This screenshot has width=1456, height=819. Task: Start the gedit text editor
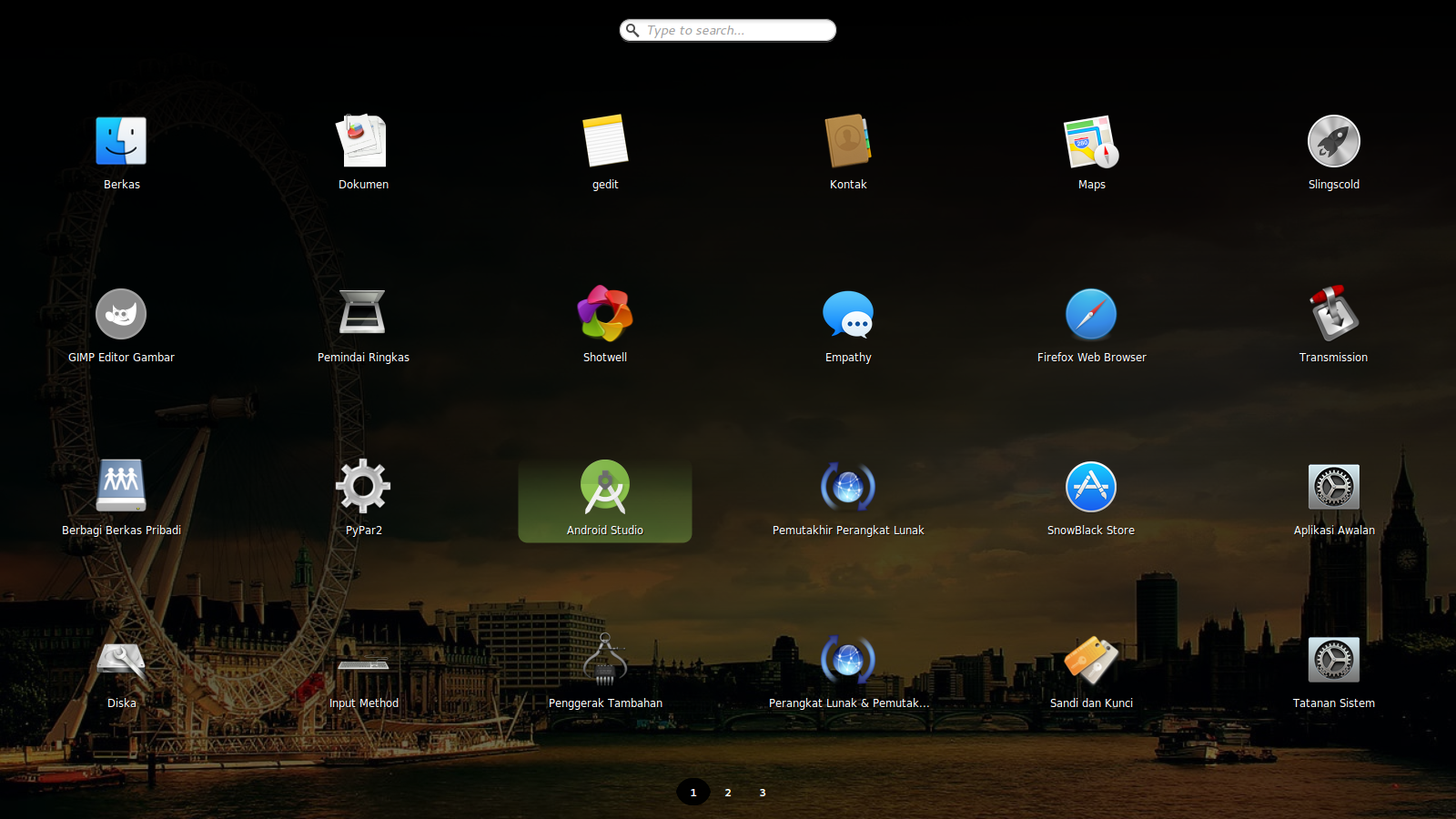pyautogui.click(x=605, y=141)
